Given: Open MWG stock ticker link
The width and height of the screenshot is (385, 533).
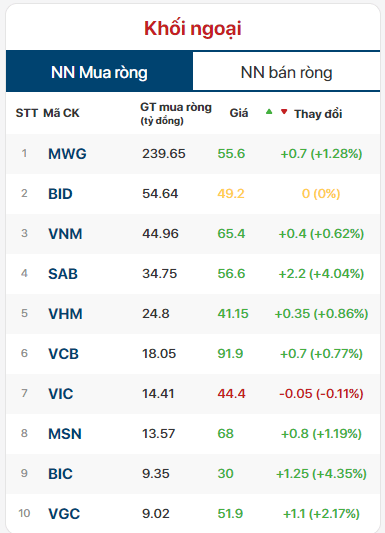Looking at the screenshot, I should tap(67, 154).
